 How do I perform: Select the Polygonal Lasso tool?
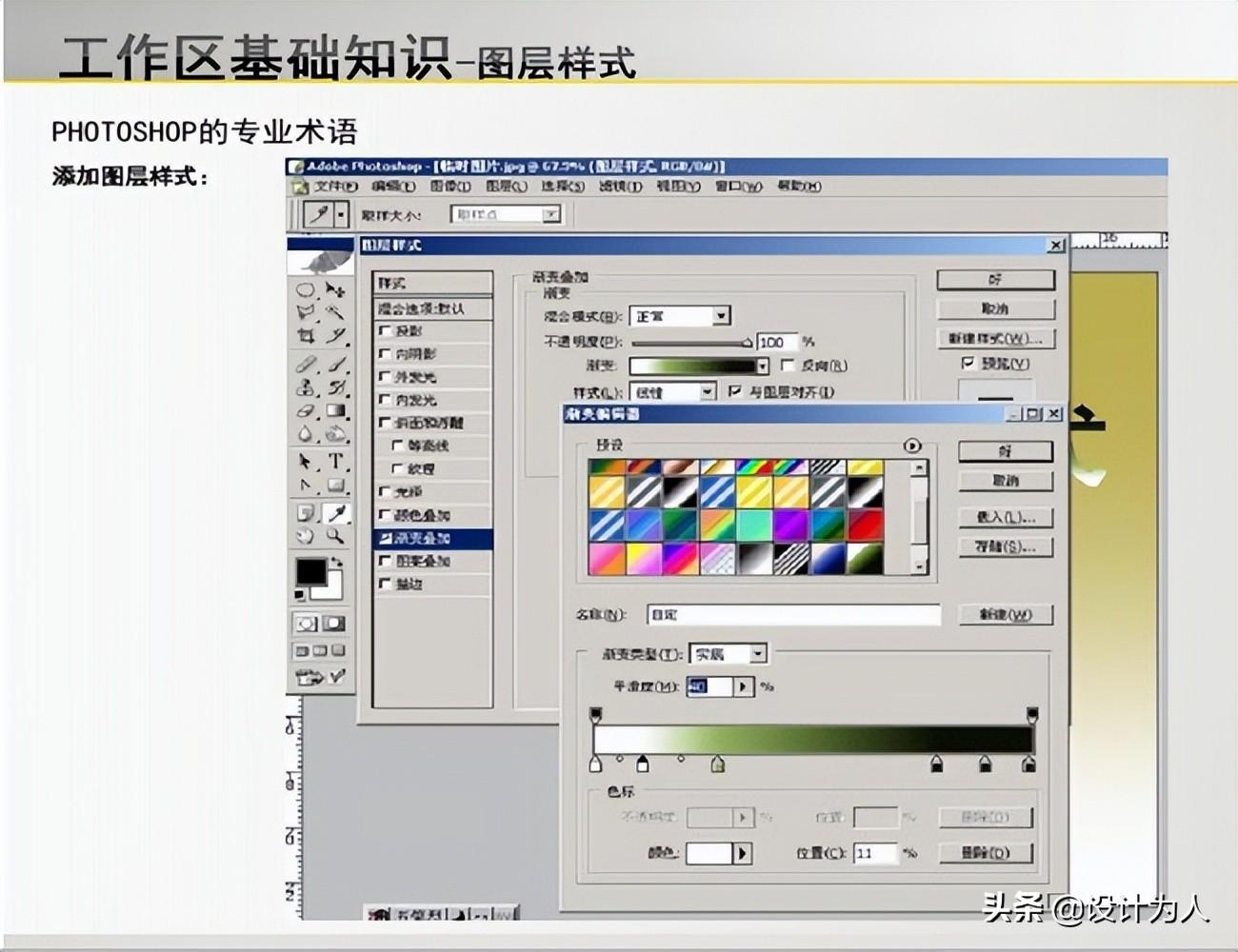click(x=306, y=312)
